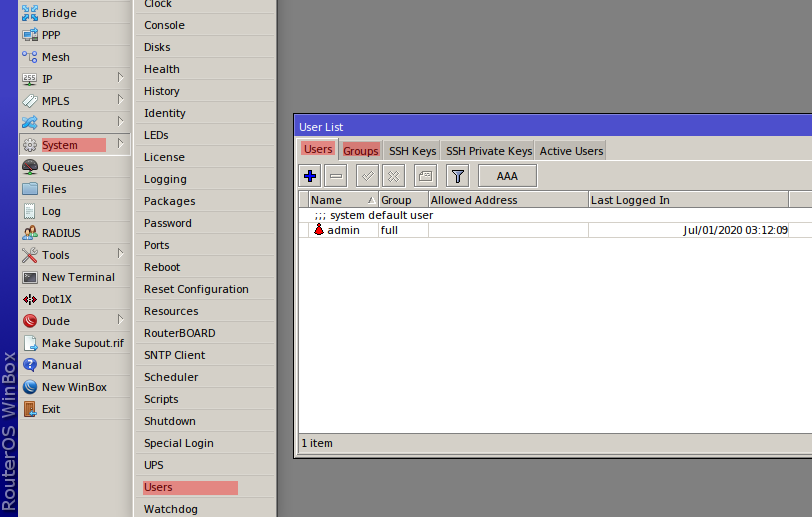Sort by the Name column header
812x517 pixels.
[x=343, y=200]
